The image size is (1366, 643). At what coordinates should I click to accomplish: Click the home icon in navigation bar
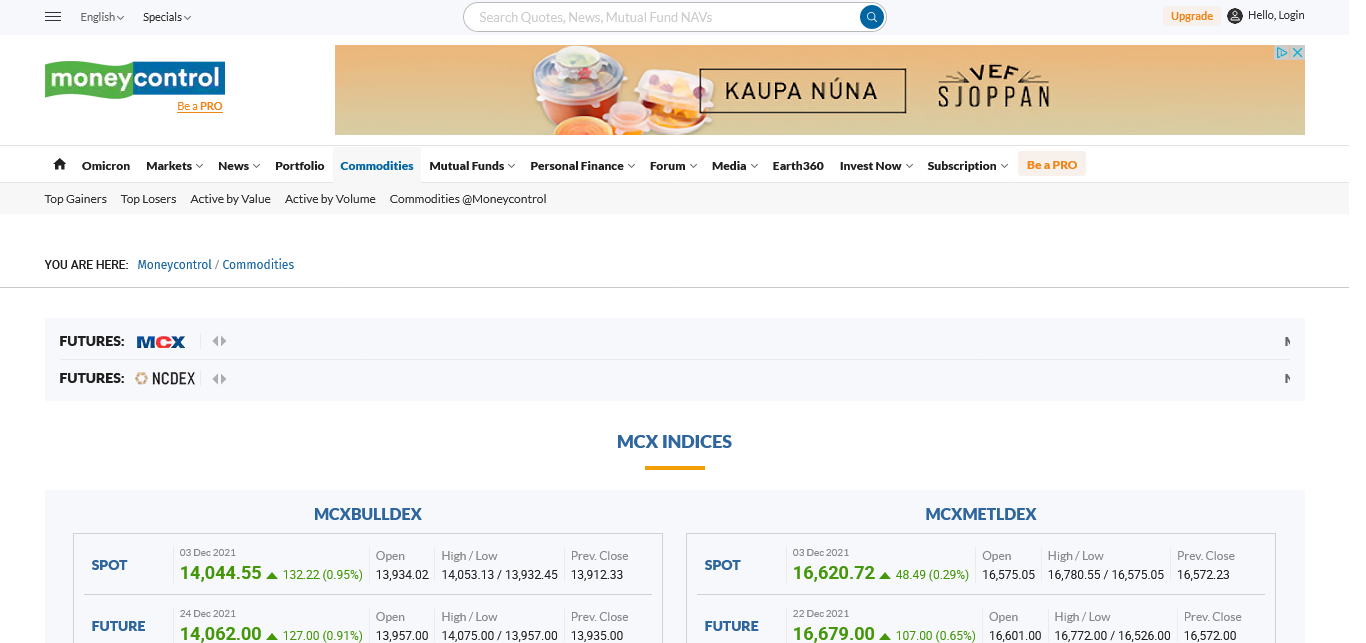[x=60, y=165]
